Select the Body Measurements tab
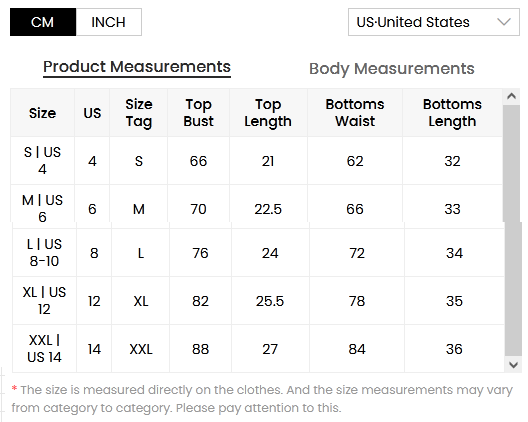This screenshot has height=422, width=528. coord(392,69)
